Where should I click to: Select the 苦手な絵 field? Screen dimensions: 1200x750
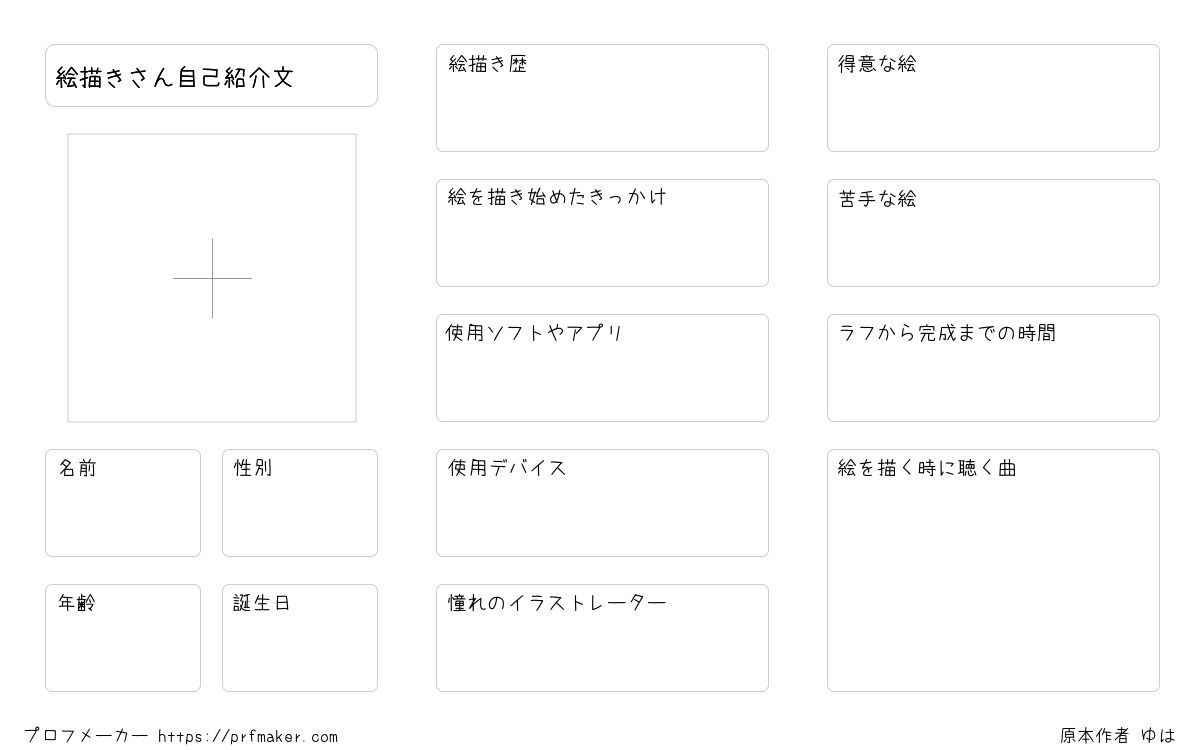(993, 233)
